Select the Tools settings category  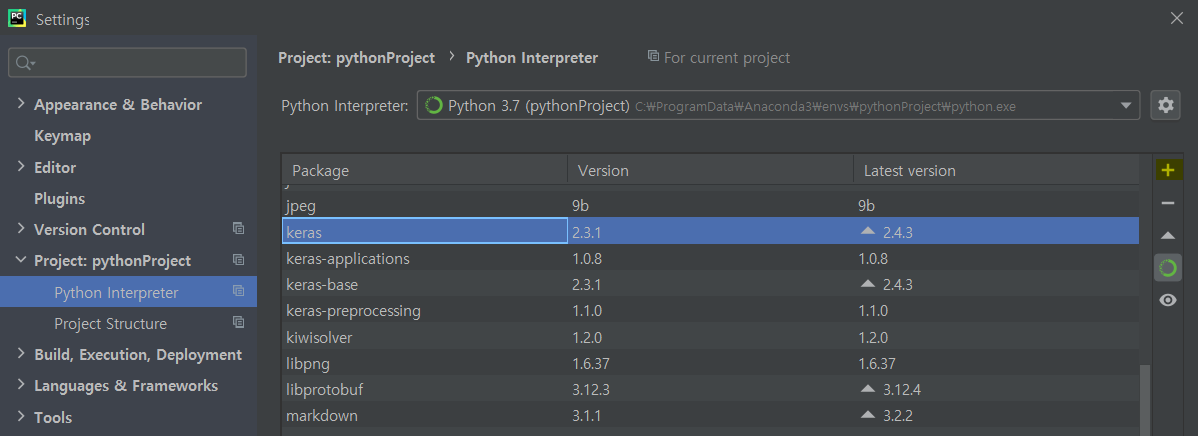pyautogui.click(x=53, y=418)
